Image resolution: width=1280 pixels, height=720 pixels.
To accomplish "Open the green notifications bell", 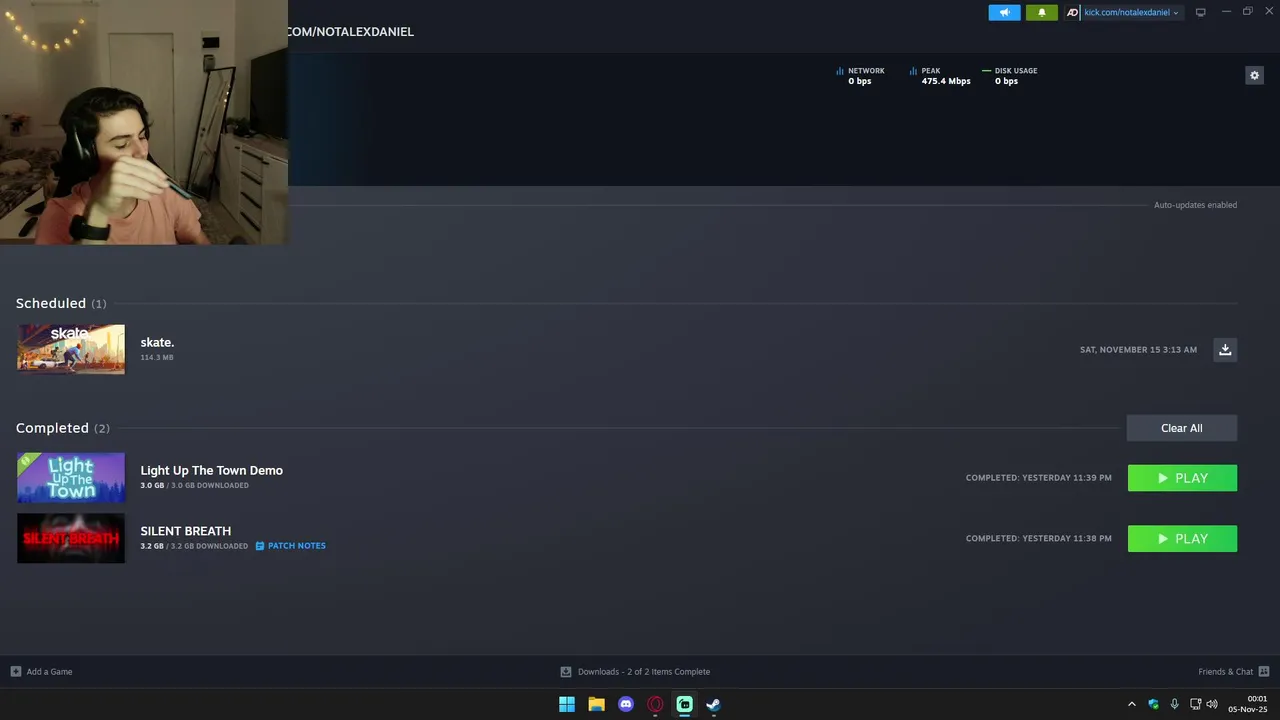I will (x=1041, y=12).
